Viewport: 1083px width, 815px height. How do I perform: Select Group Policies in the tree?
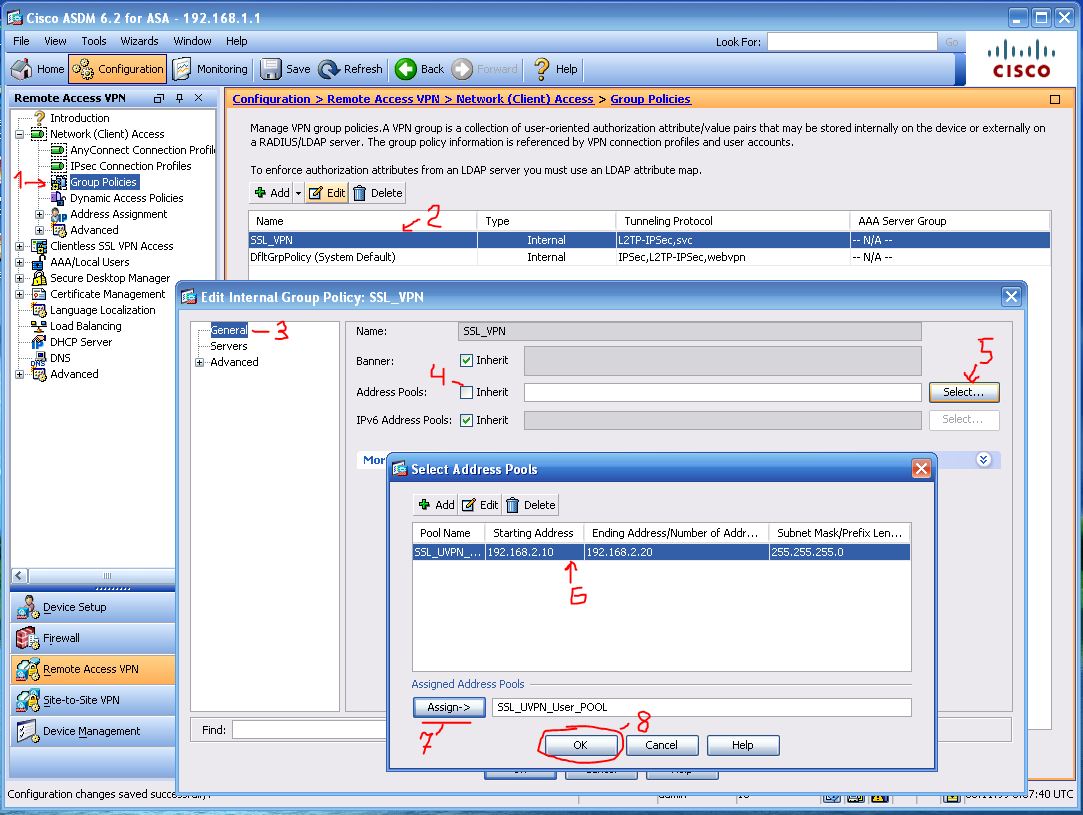coord(104,182)
